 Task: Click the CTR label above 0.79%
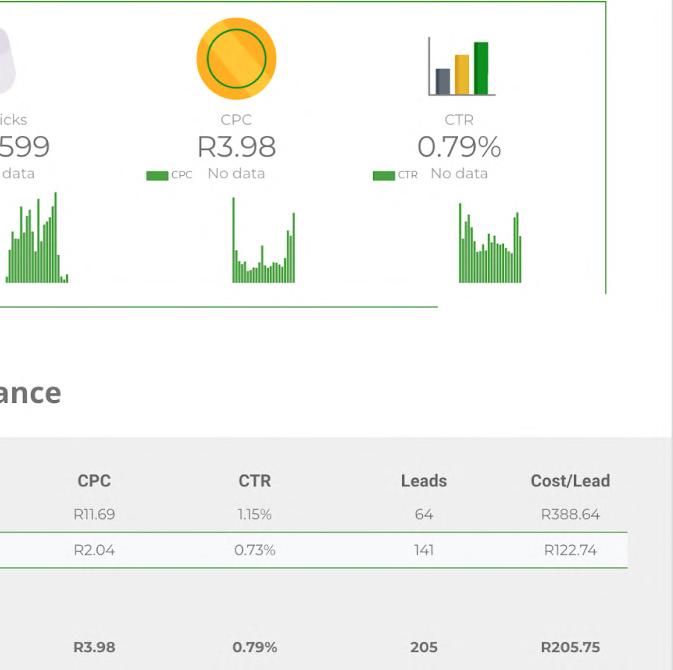459,120
